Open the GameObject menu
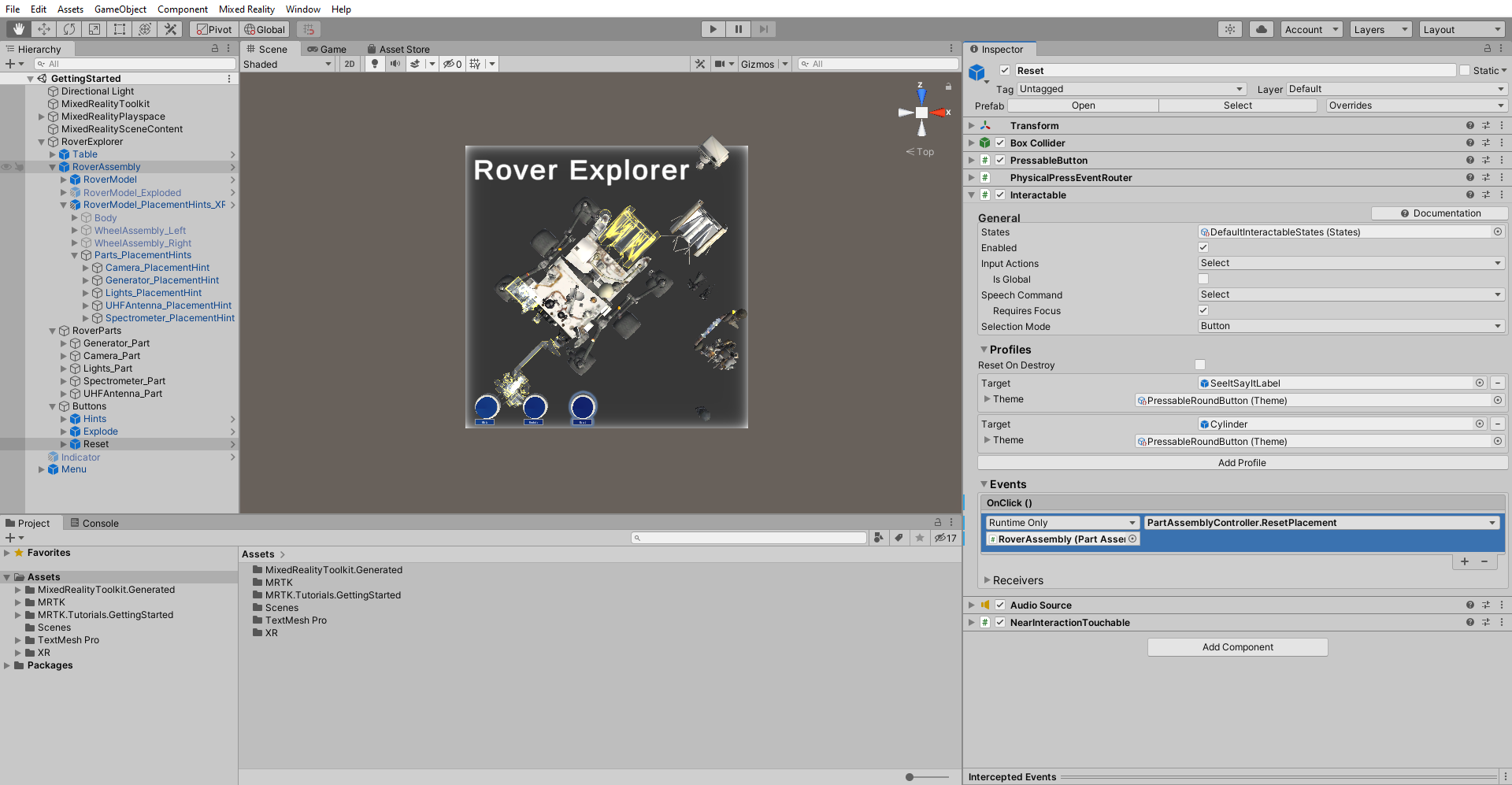Screen dimensions: 1512x785 pos(120,9)
